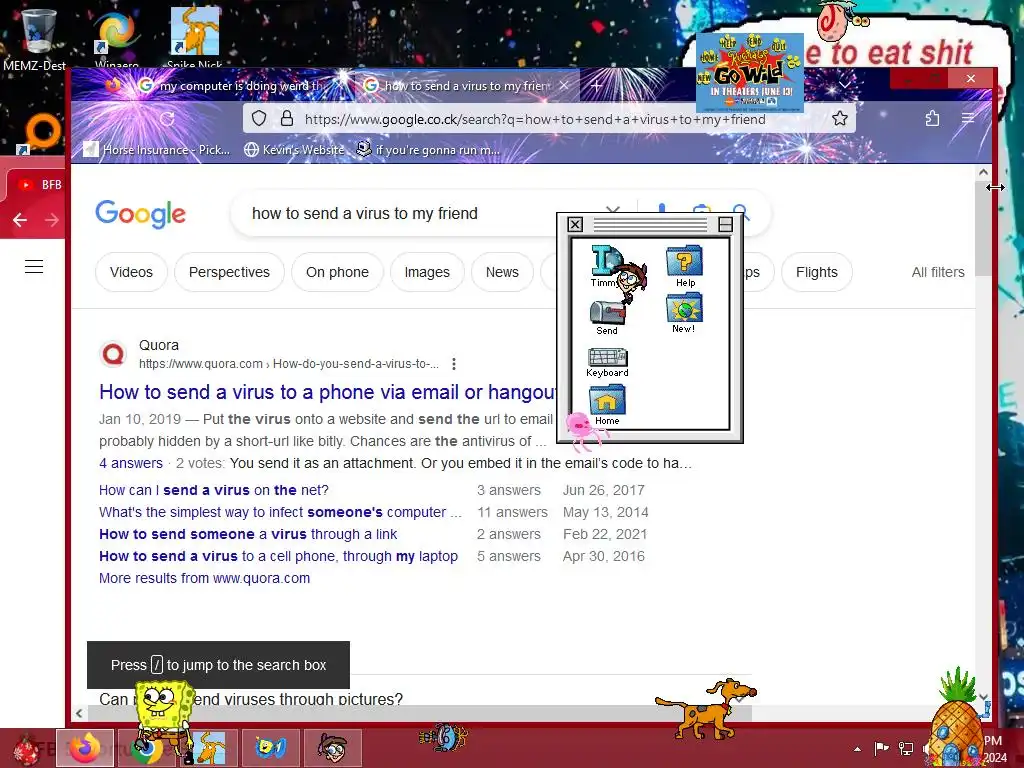
Task: Open 'How to send a virus to a phone' result
Action: 327,392
